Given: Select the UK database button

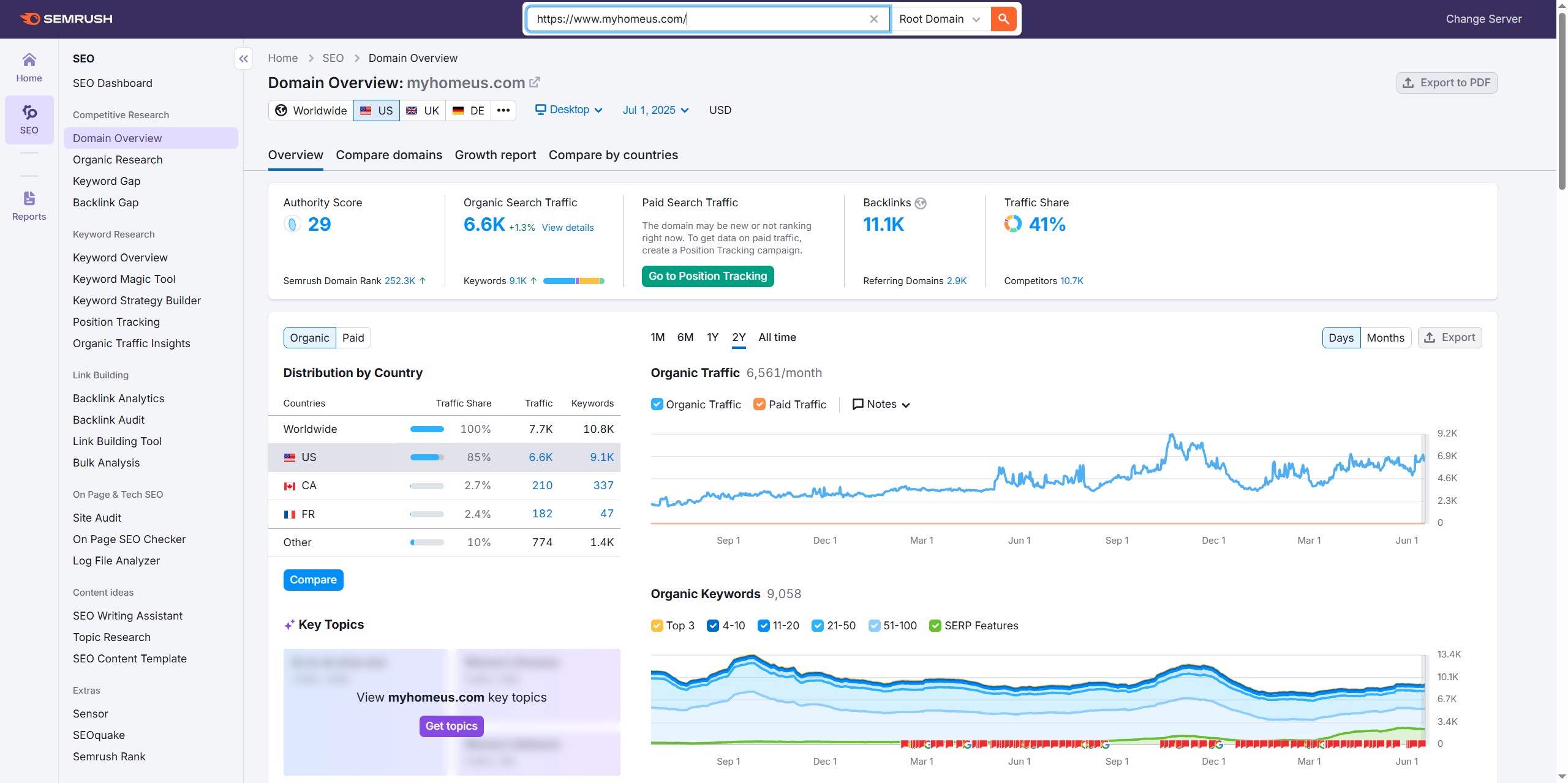Looking at the screenshot, I should click(423, 110).
